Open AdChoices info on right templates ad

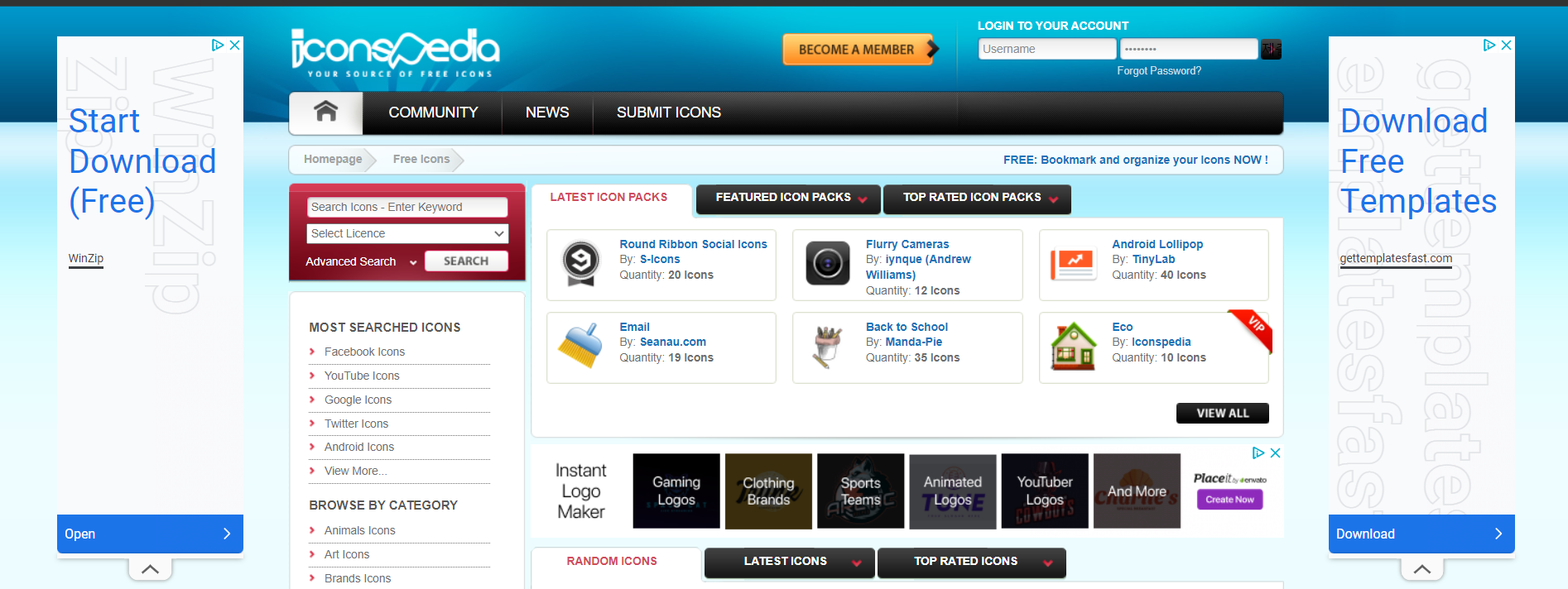pos(1489,45)
